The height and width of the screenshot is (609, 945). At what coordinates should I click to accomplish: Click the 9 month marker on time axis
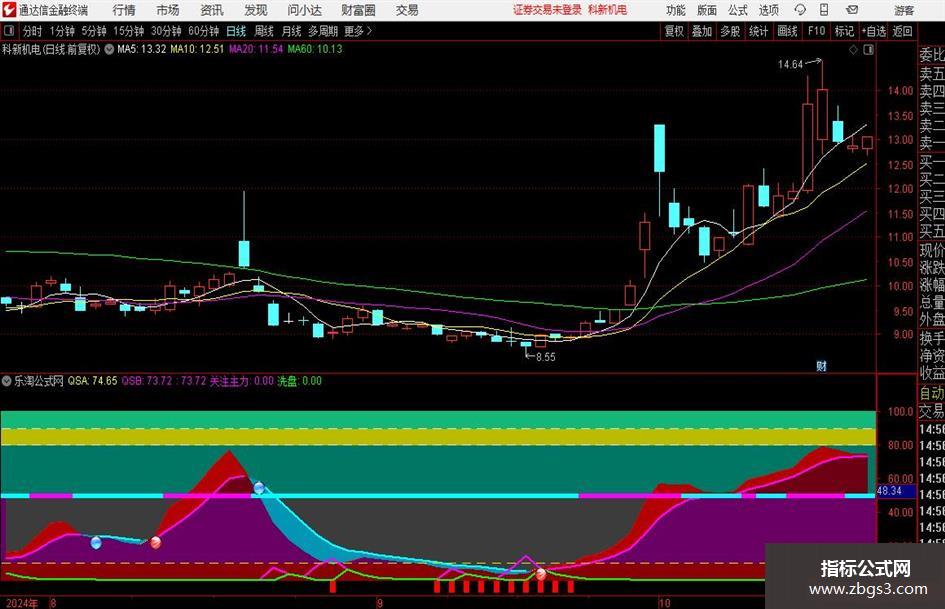(379, 603)
